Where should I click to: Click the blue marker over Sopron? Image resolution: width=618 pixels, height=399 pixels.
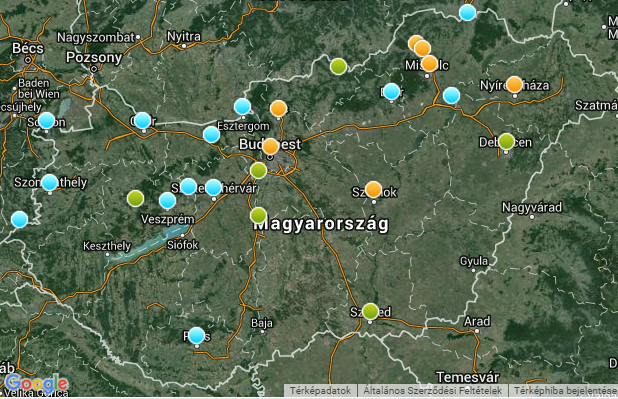[47, 120]
